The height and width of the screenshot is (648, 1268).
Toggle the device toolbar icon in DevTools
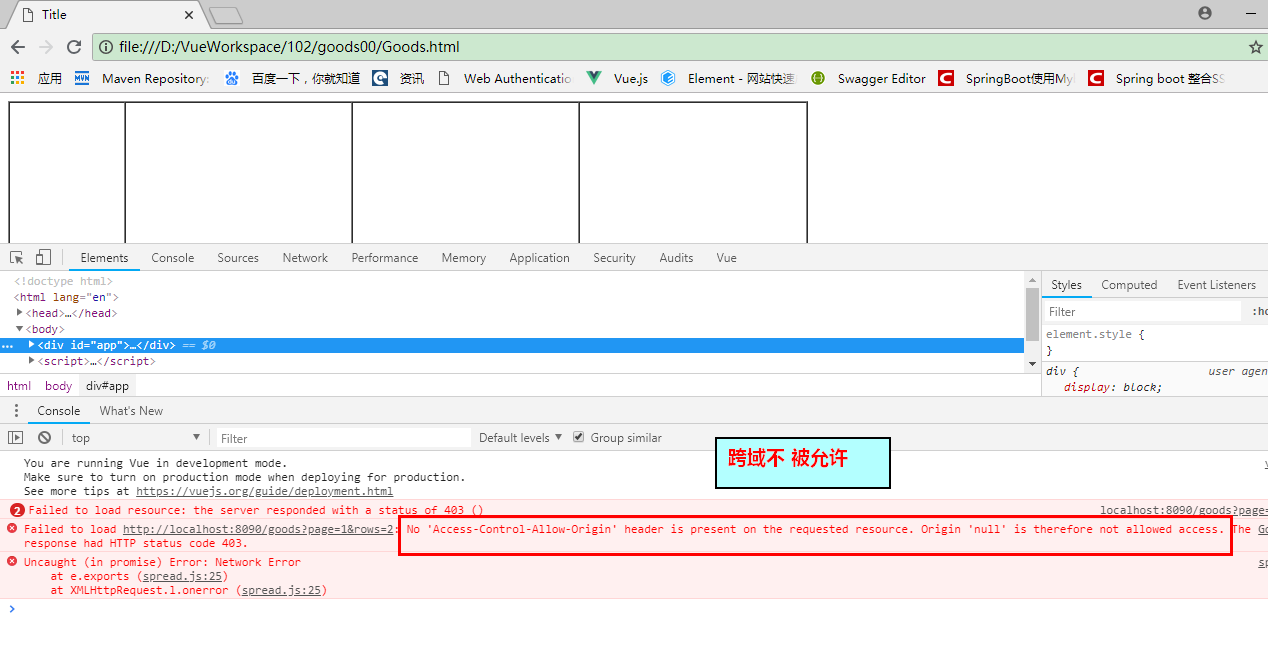pos(43,257)
